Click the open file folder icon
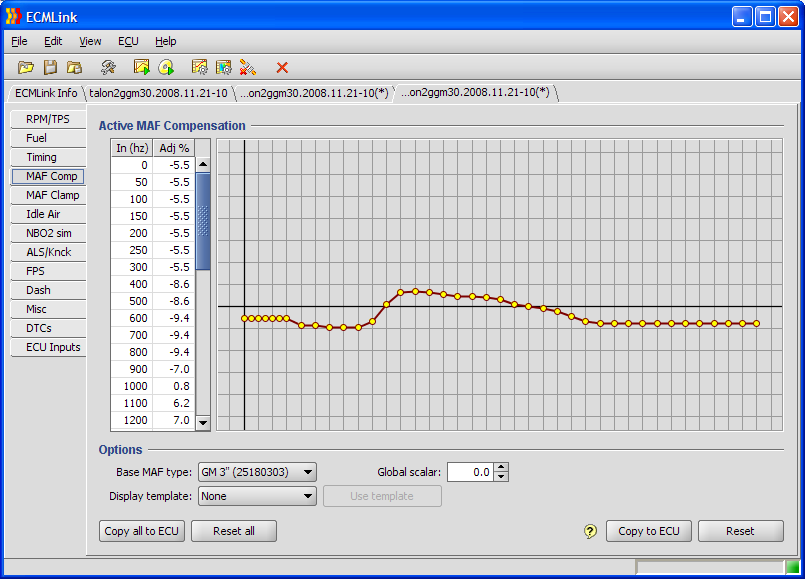 (26, 67)
